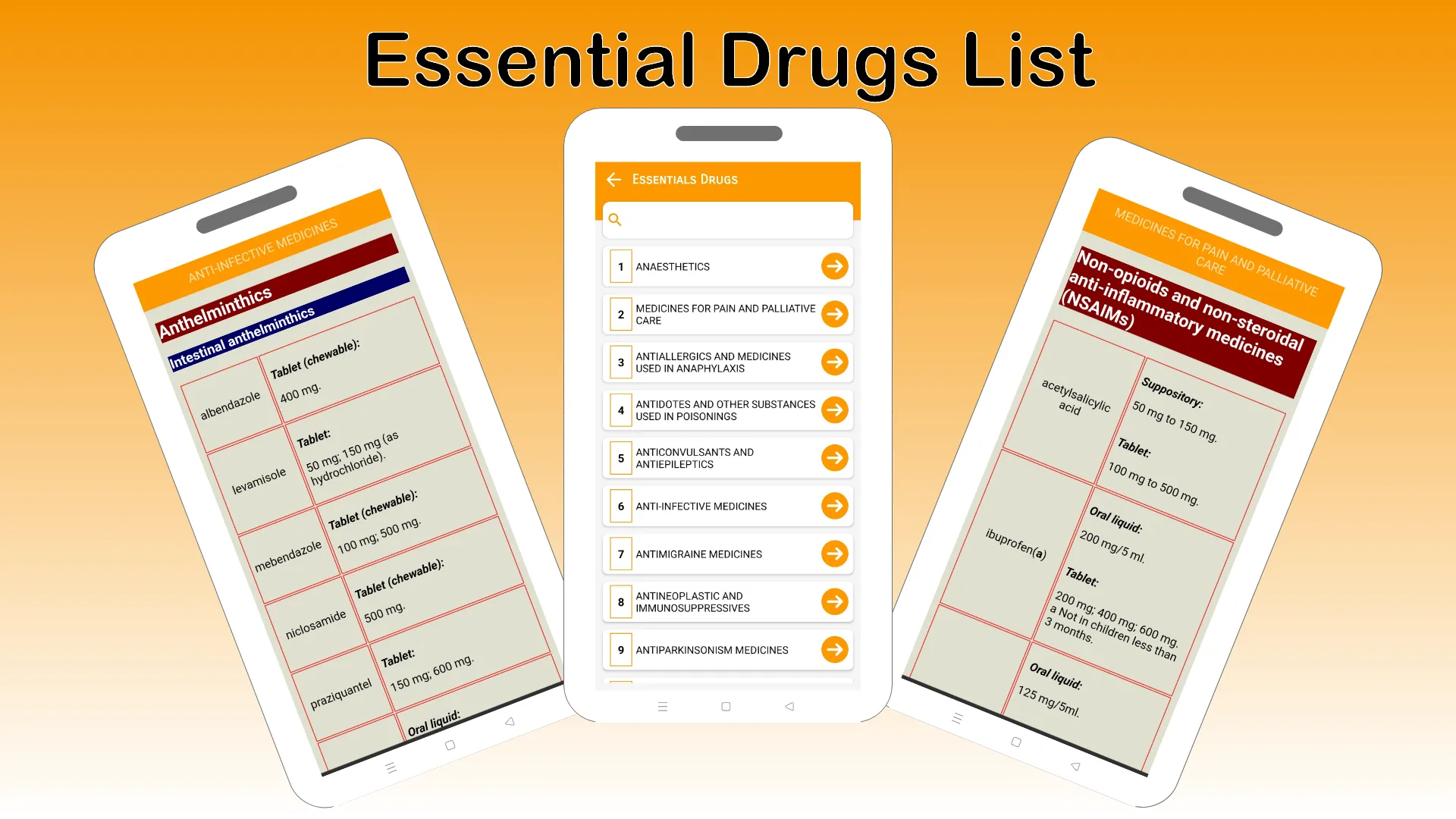This screenshot has width=1456, height=819.
Task: Click the arrow icon for Antimigraine Medicines
Action: [834, 554]
